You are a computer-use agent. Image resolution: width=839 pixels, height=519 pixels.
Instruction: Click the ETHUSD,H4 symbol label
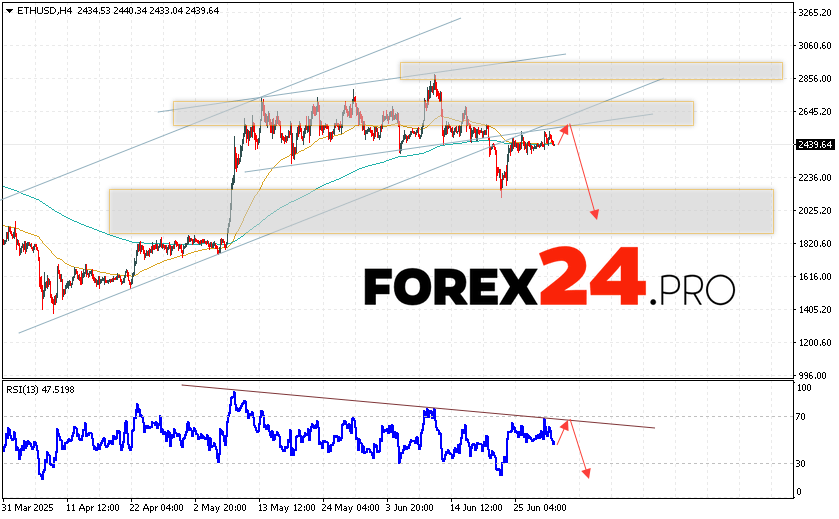pyautogui.click(x=33, y=10)
